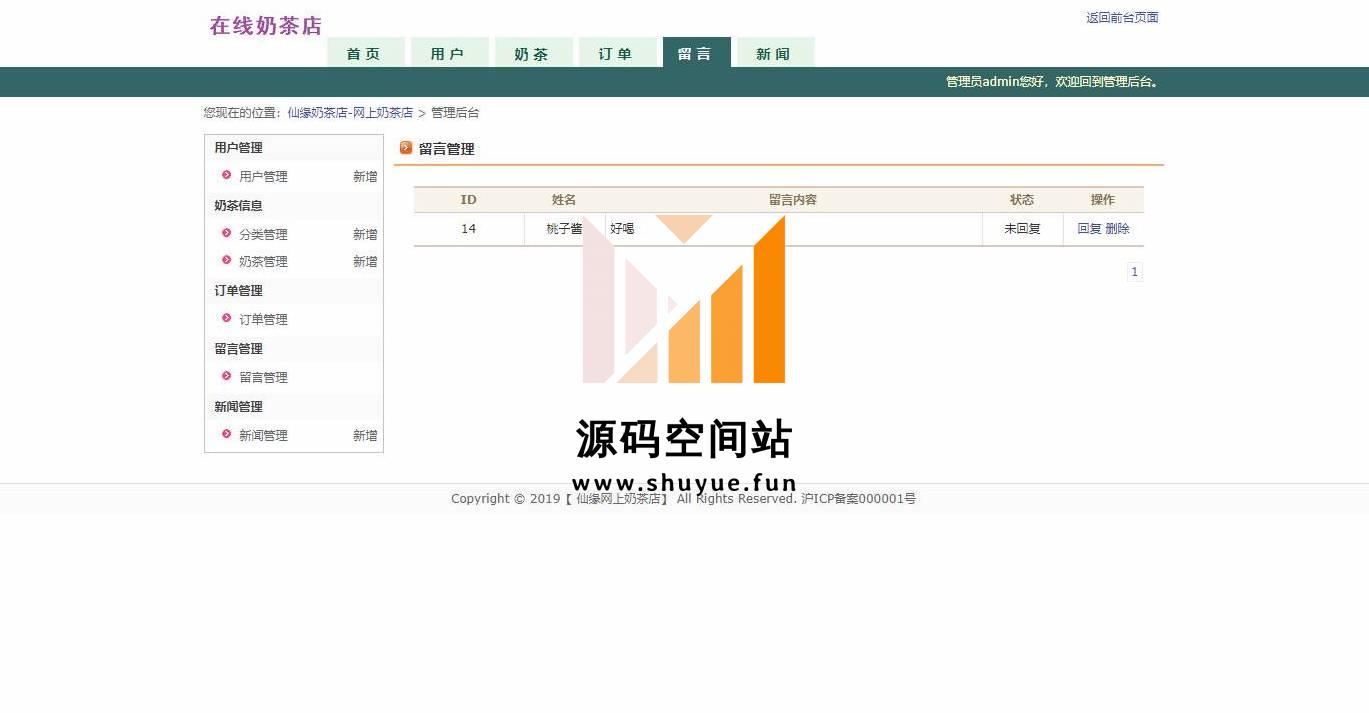The width and height of the screenshot is (1369, 713).
Task: Open the 仙缘奶茶店-网上奶茶店 breadcrumb link
Action: [x=350, y=113]
